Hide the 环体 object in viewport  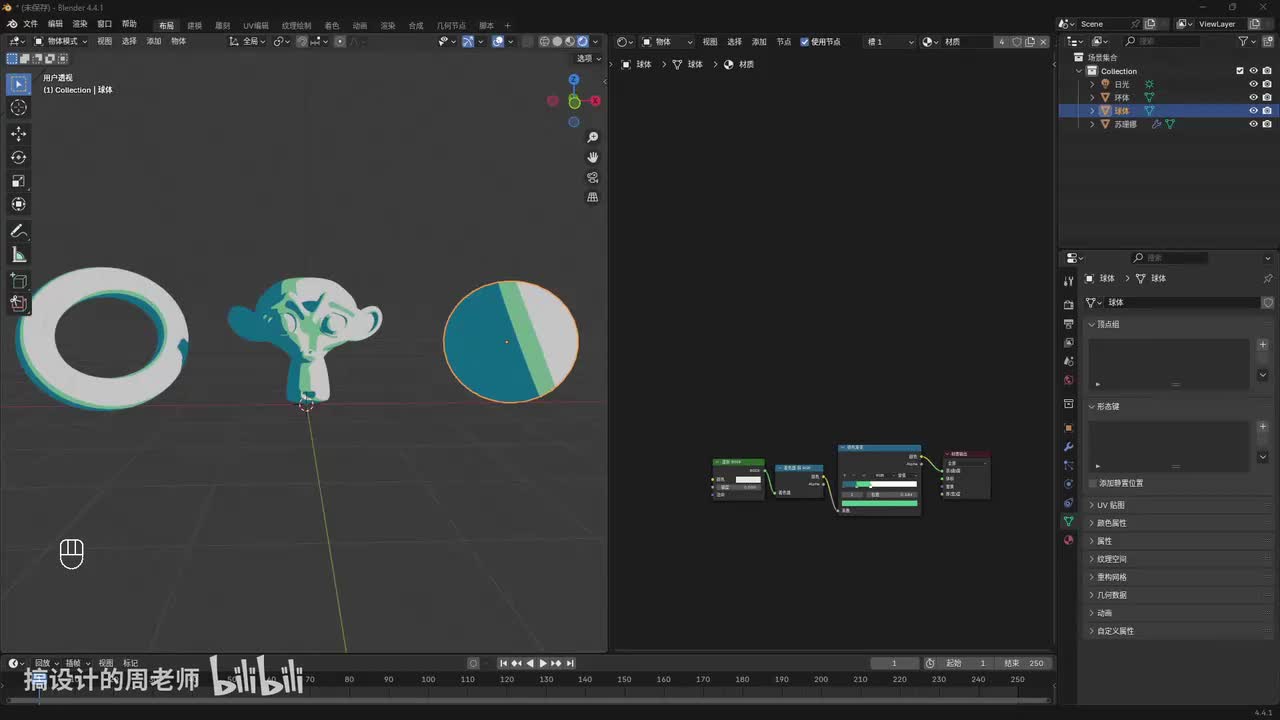tap(1254, 97)
